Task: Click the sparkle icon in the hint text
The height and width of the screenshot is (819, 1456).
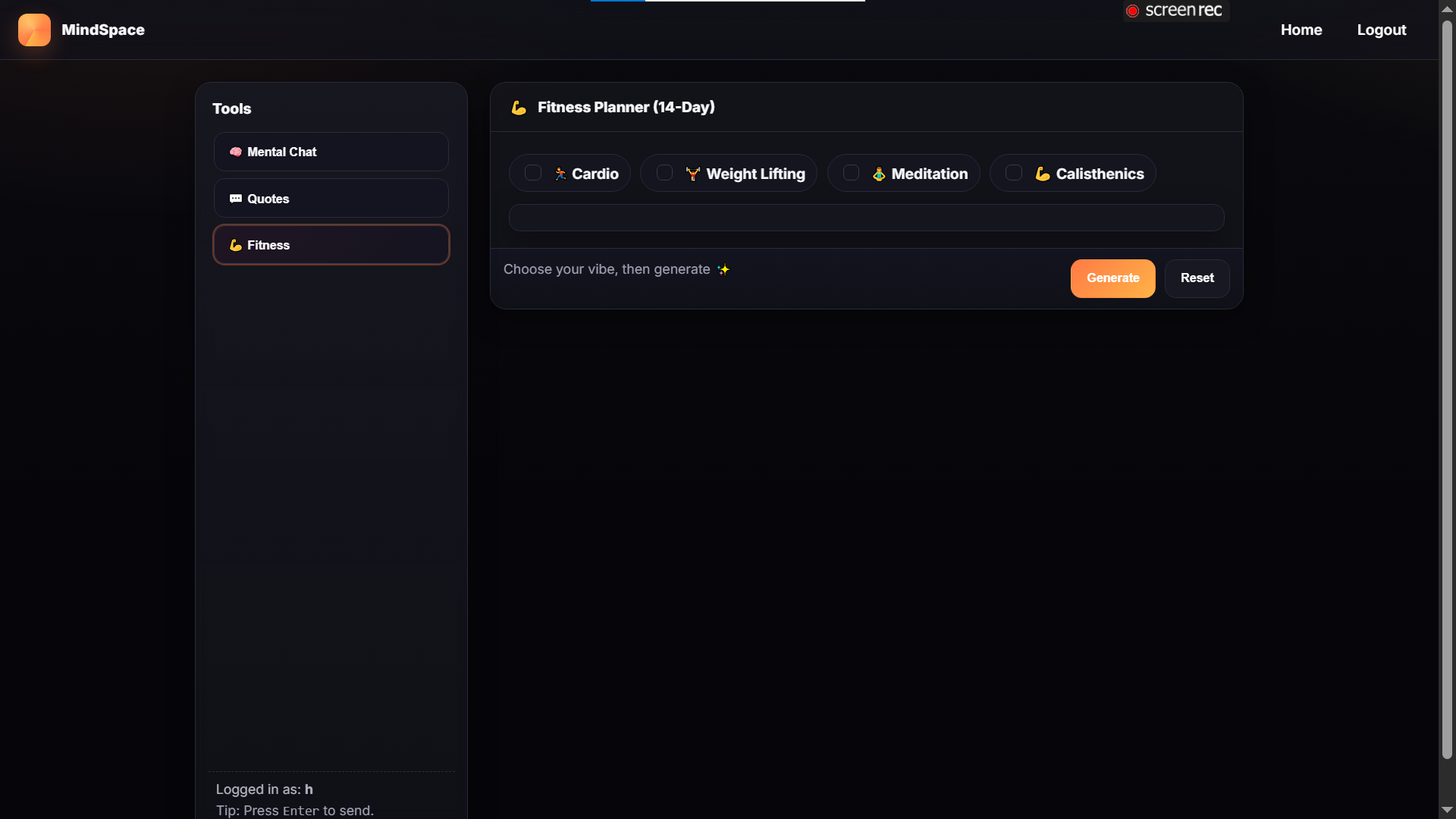Action: (x=723, y=269)
